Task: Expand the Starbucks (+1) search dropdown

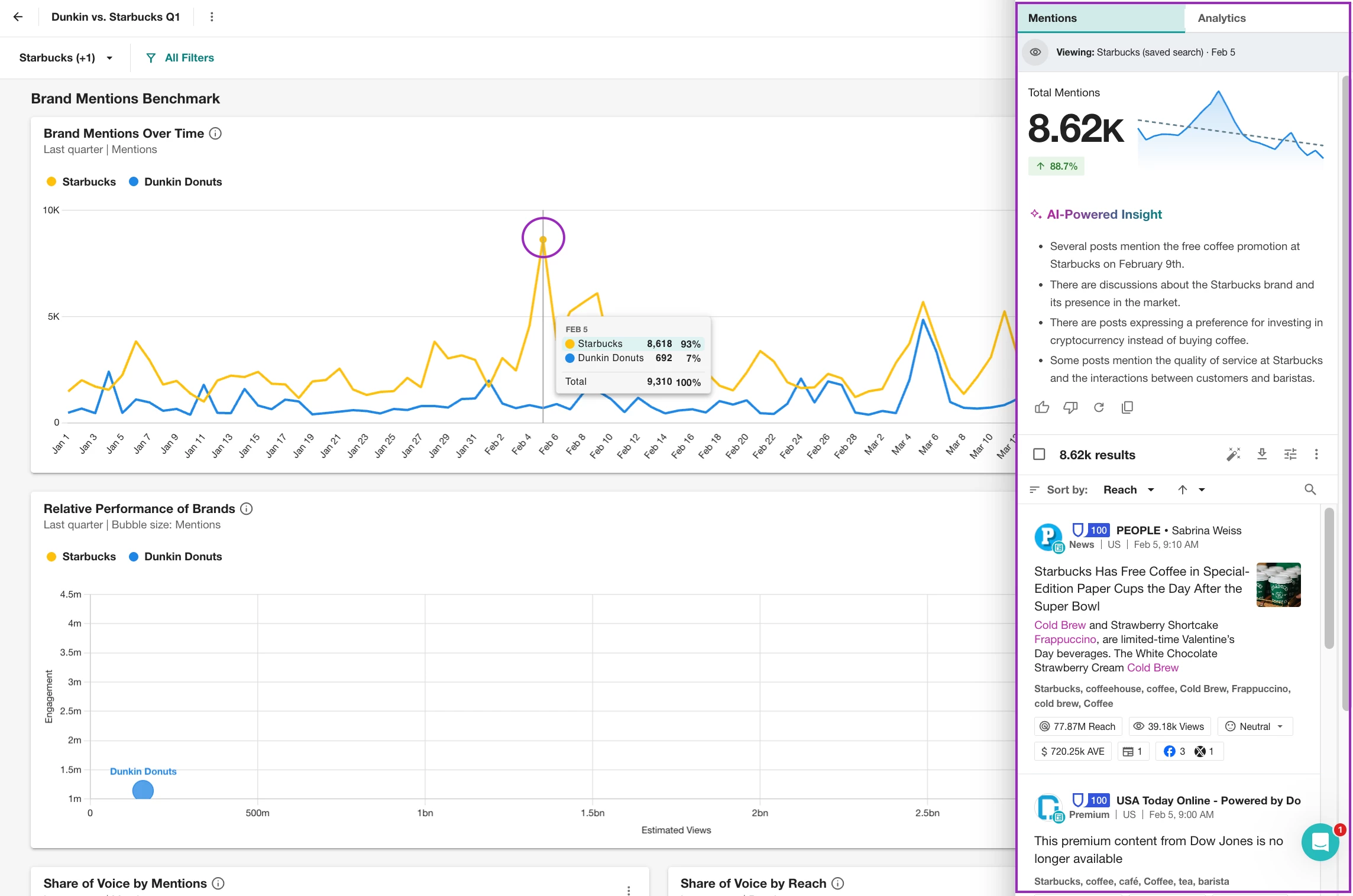Action: [x=66, y=58]
